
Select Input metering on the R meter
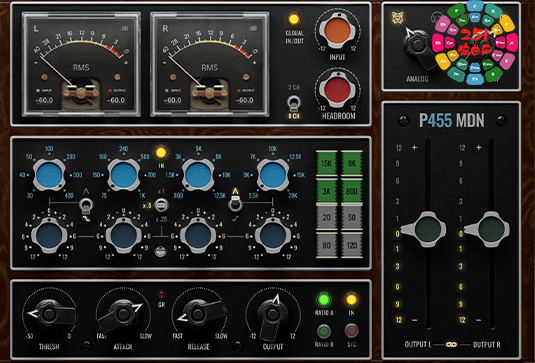pos(173,91)
